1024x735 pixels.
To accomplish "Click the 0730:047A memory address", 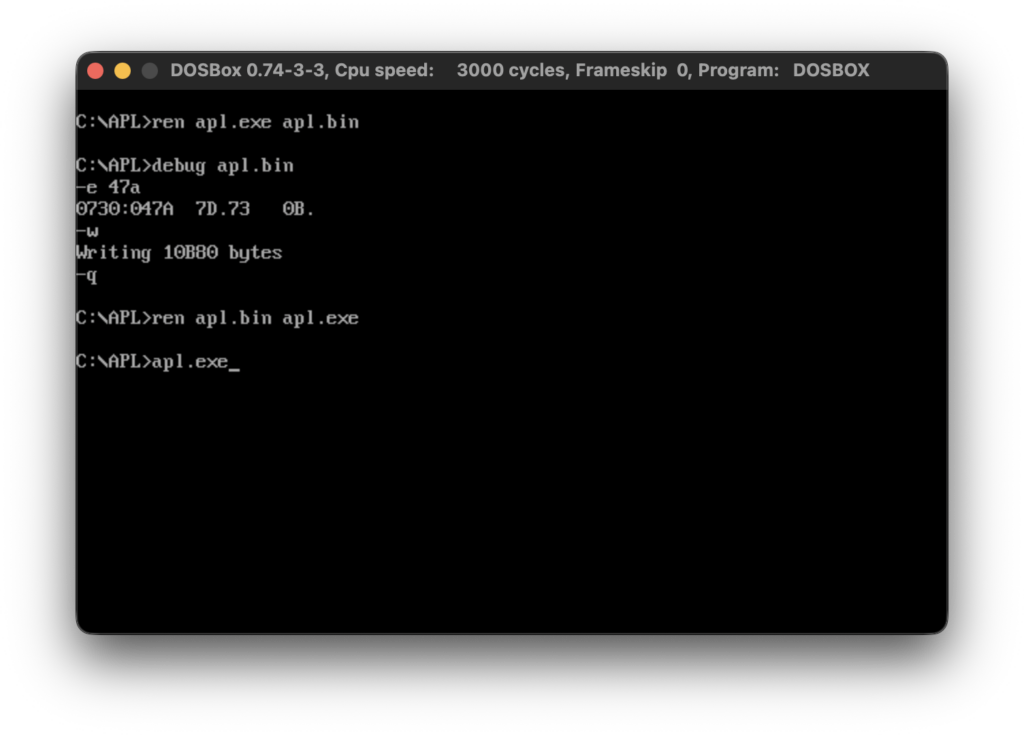I will (x=124, y=209).
